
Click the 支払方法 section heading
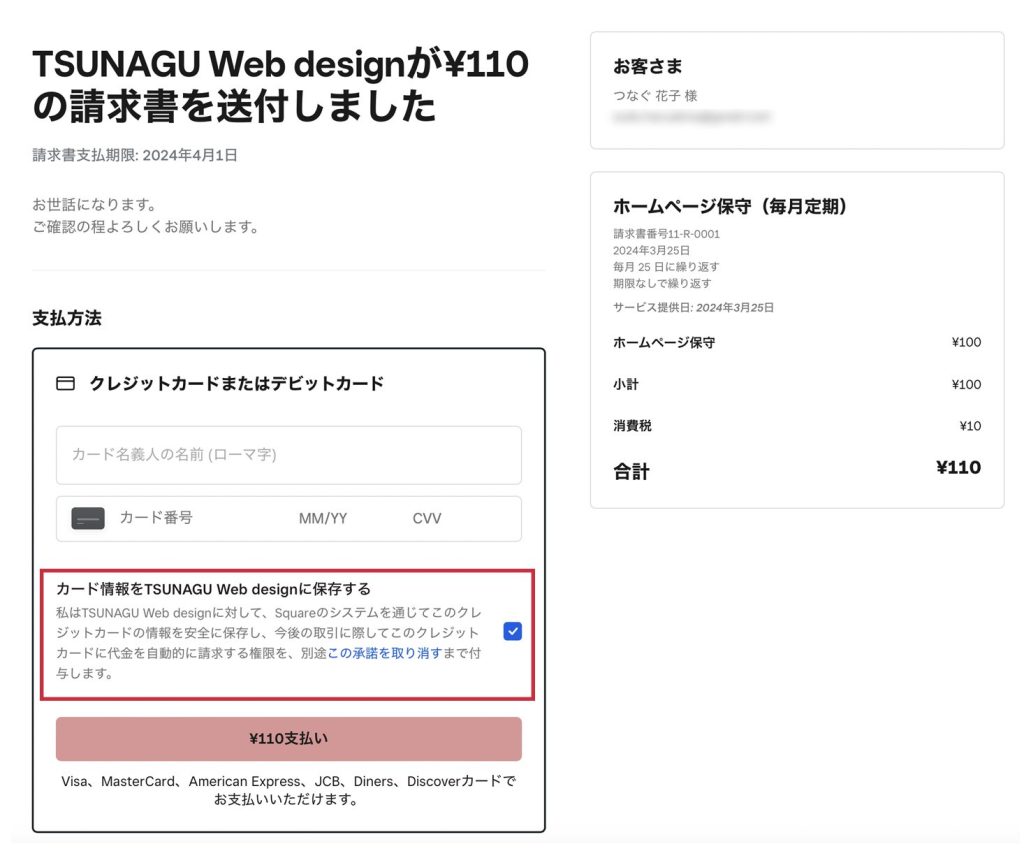pos(67,319)
